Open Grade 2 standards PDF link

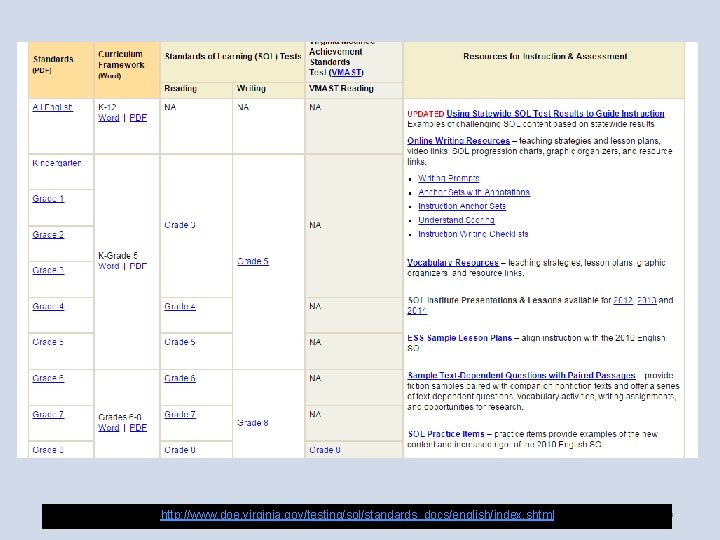tap(48, 234)
